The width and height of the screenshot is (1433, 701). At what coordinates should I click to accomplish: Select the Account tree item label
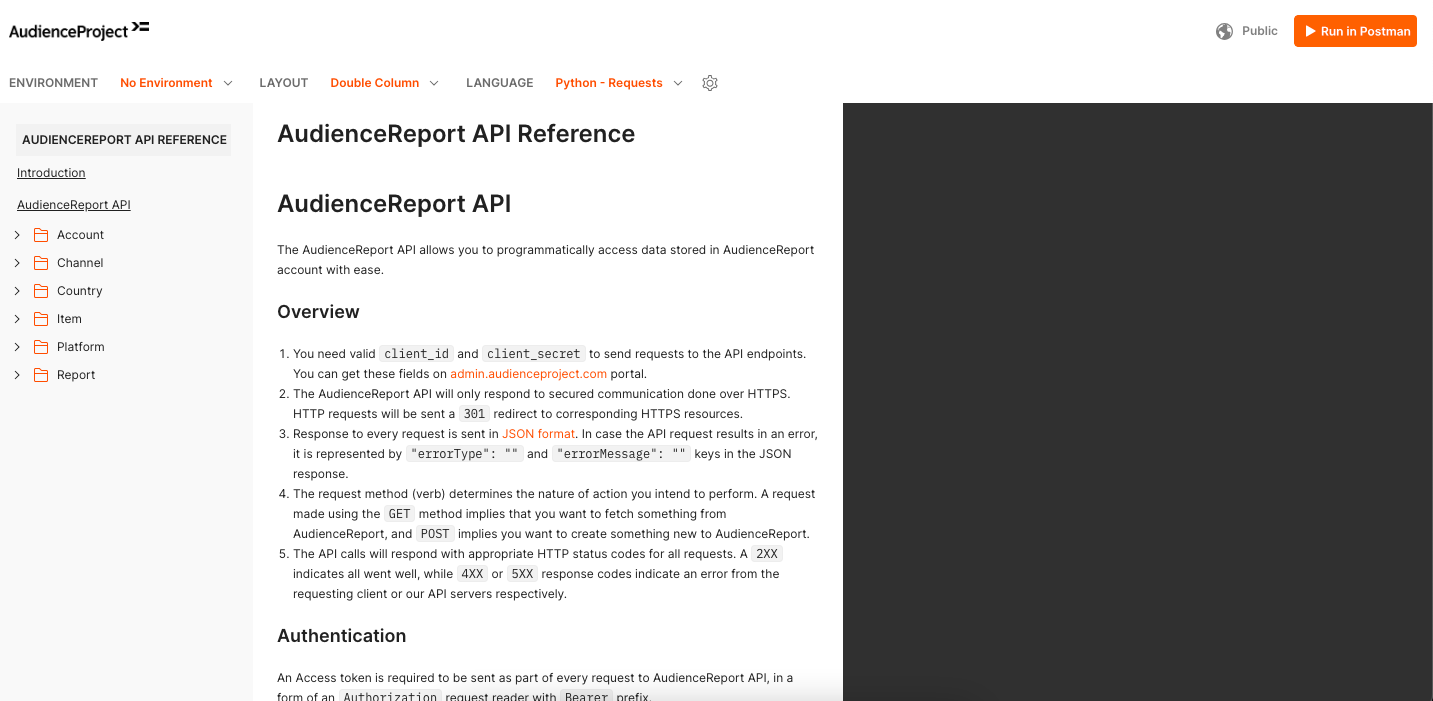click(80, 235)
